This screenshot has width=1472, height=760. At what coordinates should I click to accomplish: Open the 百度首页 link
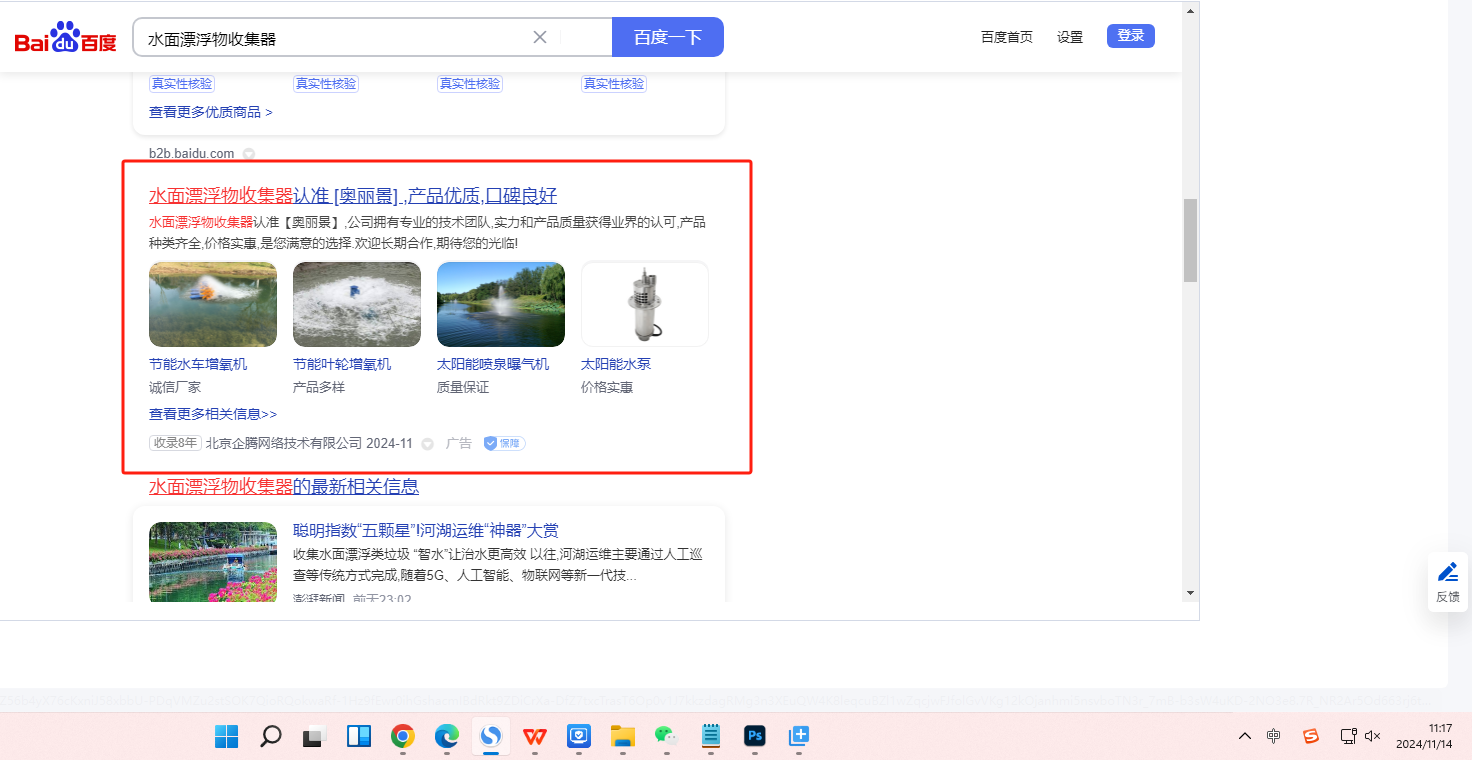coord(1007,37)
